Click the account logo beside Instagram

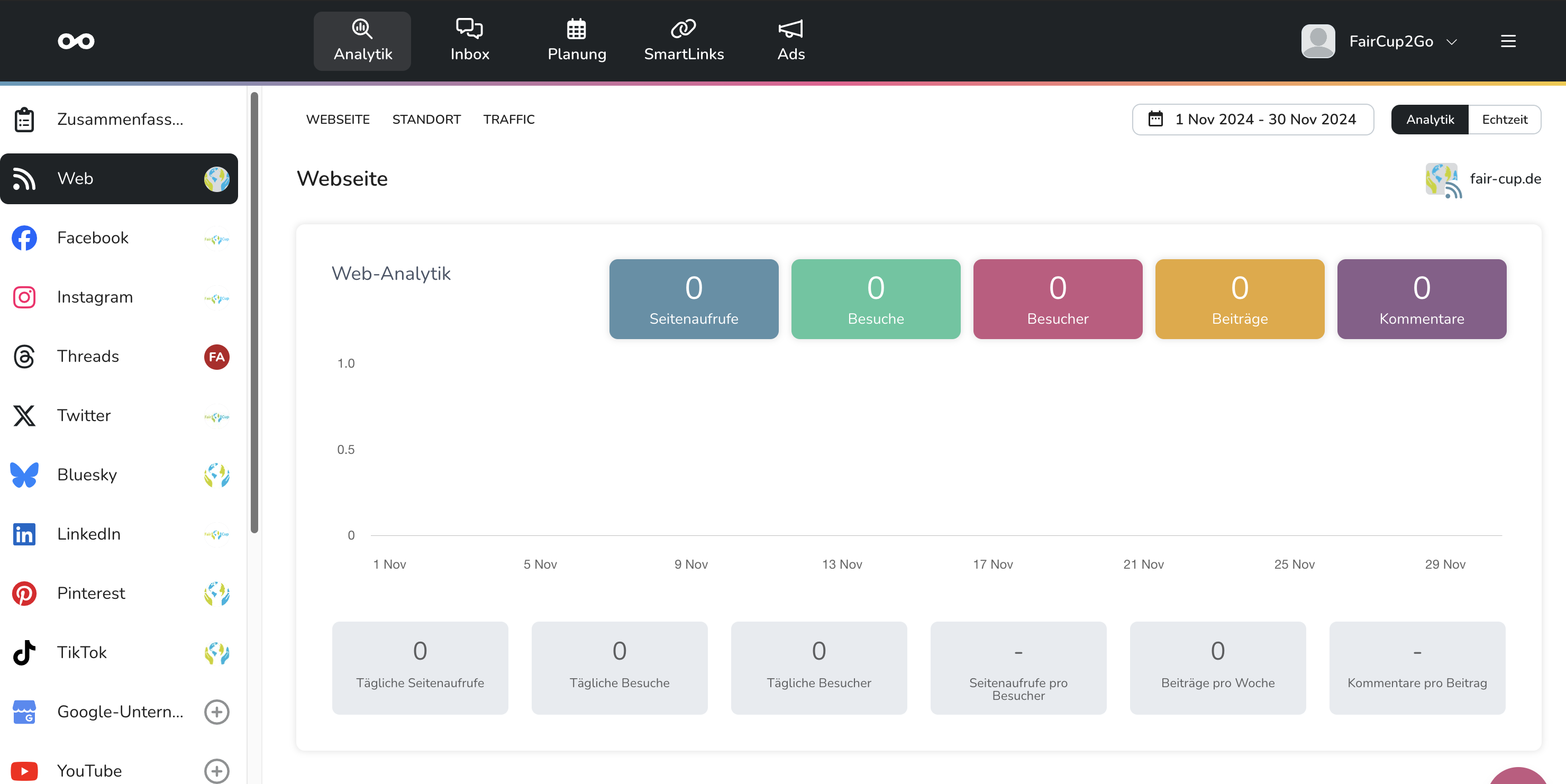pos(216,297)
